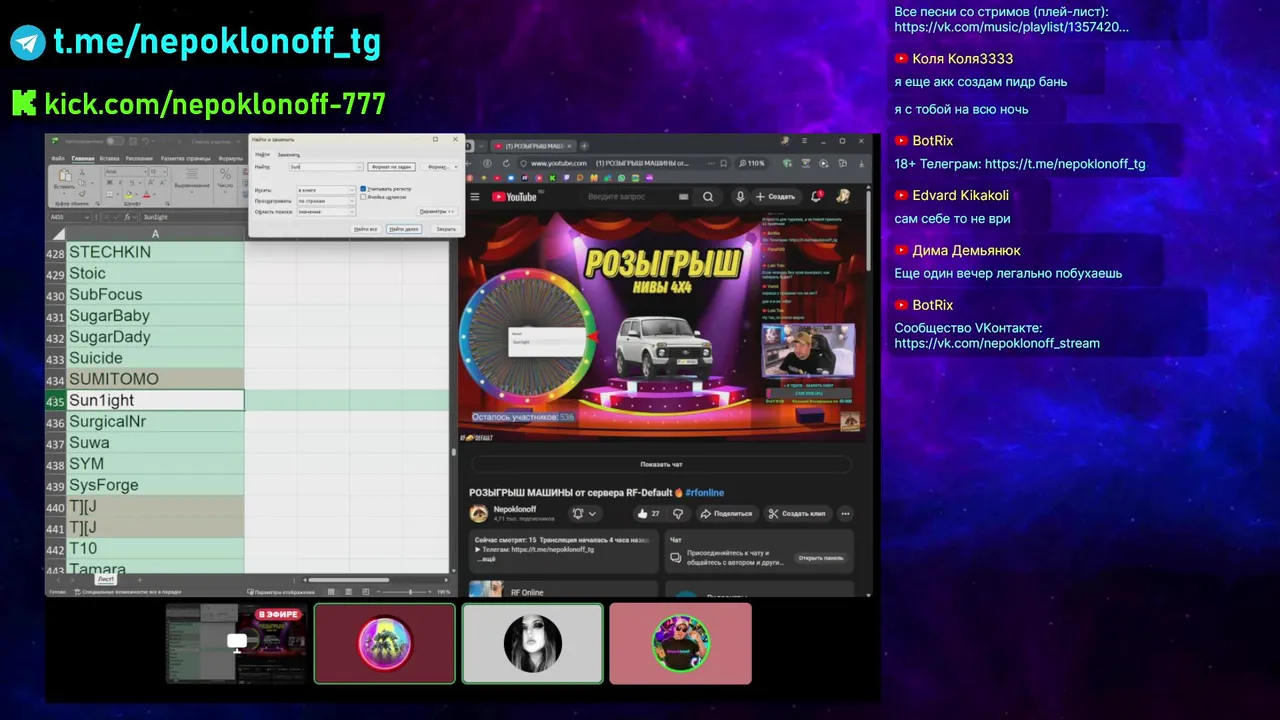Click the browser downloads arrow icon
1280x720 pixels.
[x=861, y=163]
